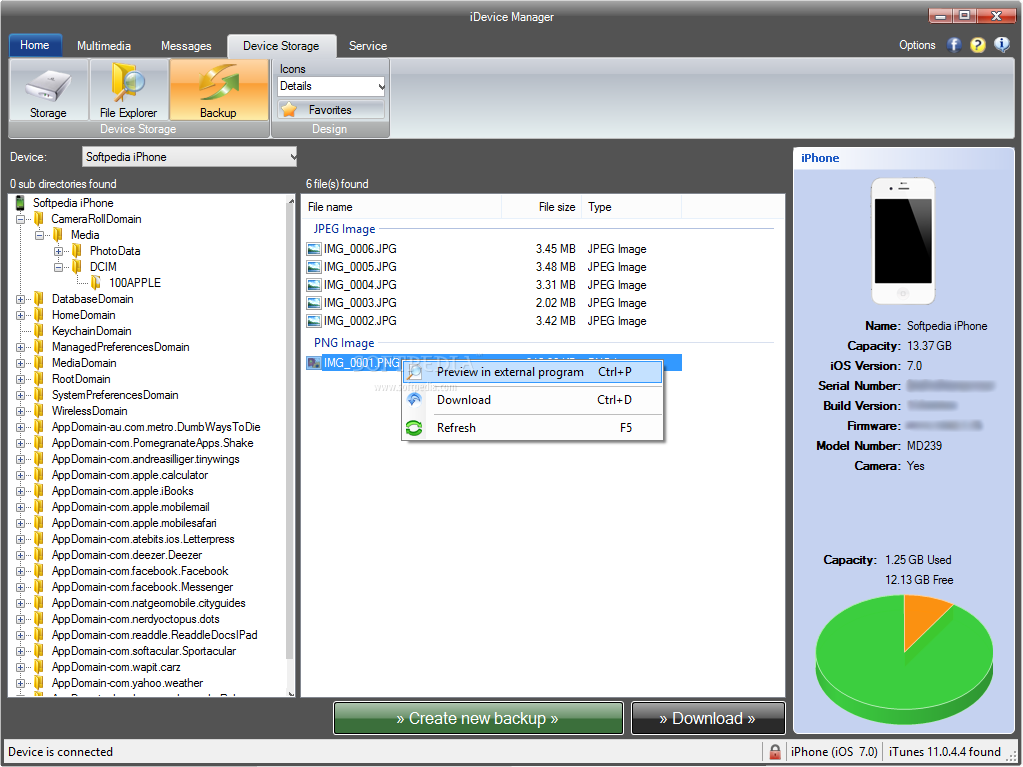Click the IMG_0001.PNG file icon
This screenshot has height=767, width=1023.
314,363
